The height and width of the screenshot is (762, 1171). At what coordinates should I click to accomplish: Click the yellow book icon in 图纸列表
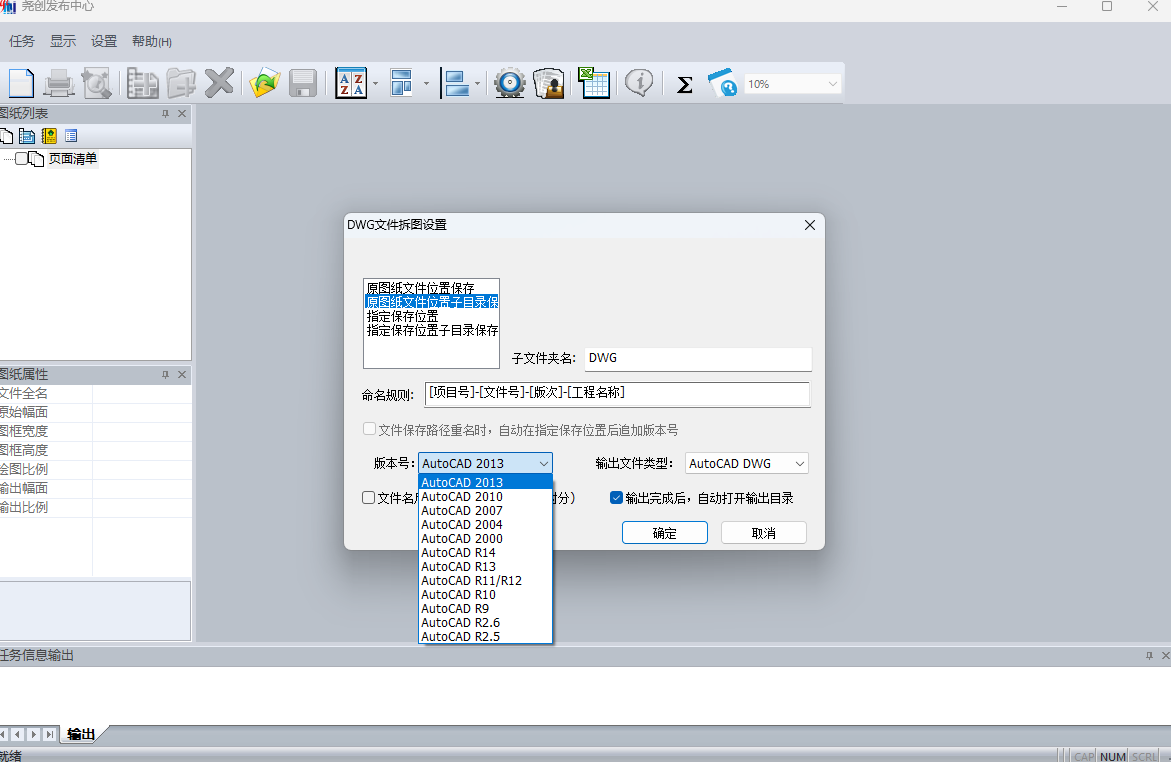click(x=49, y=136)
